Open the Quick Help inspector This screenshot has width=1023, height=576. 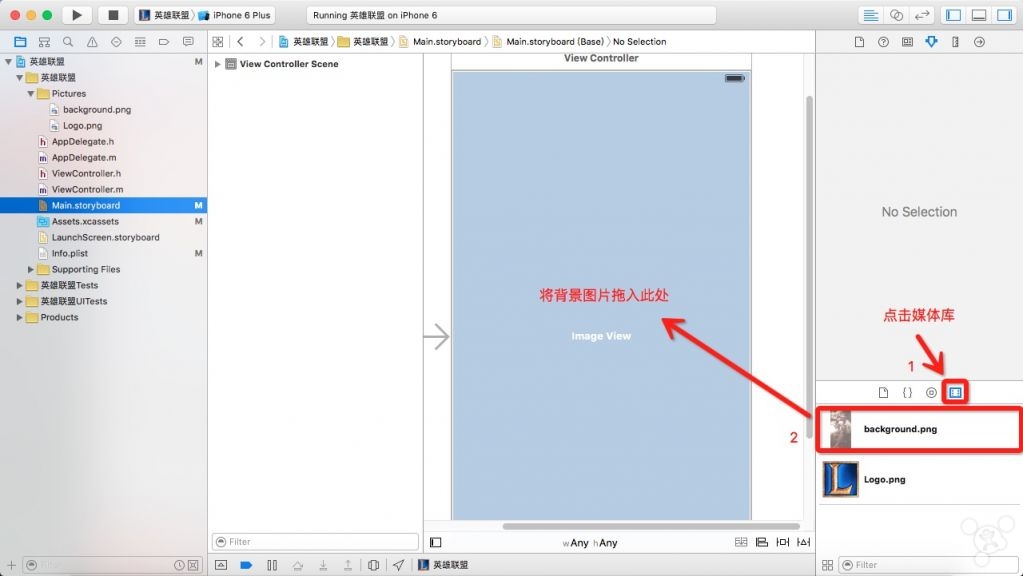click(883, 42)
